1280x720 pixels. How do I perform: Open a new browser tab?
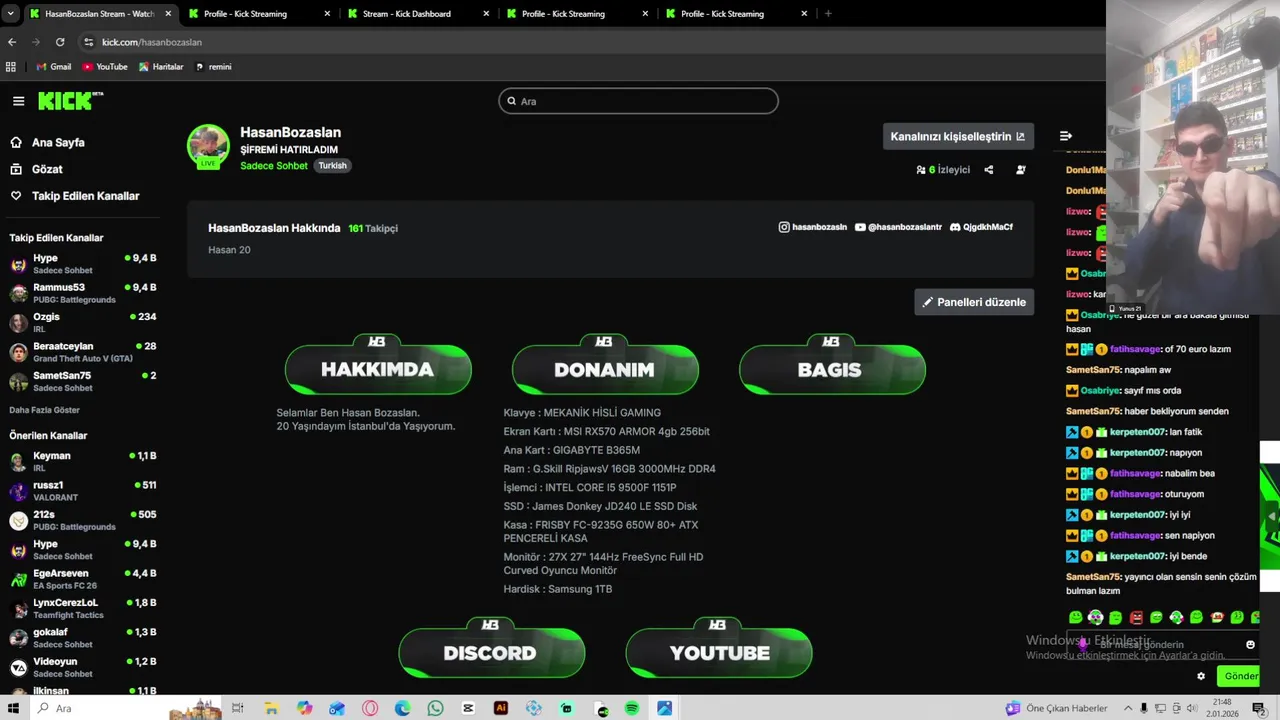(x=827, y=14)
